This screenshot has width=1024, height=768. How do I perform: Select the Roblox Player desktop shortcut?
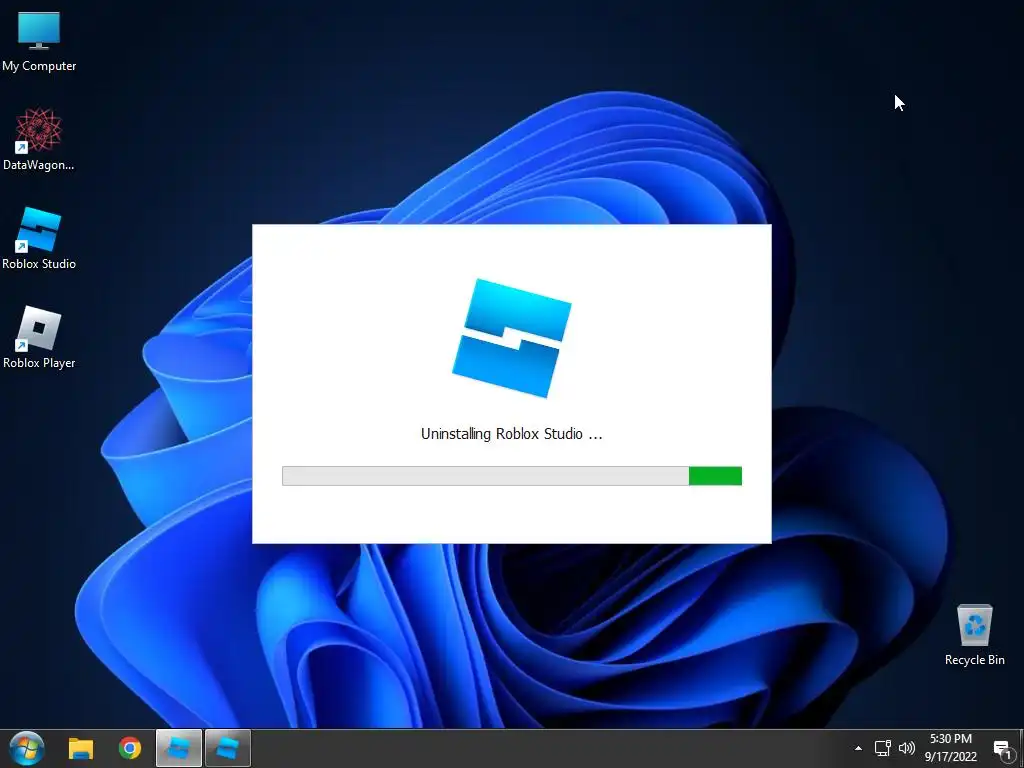pyautogui.click(x=39, y=337)
